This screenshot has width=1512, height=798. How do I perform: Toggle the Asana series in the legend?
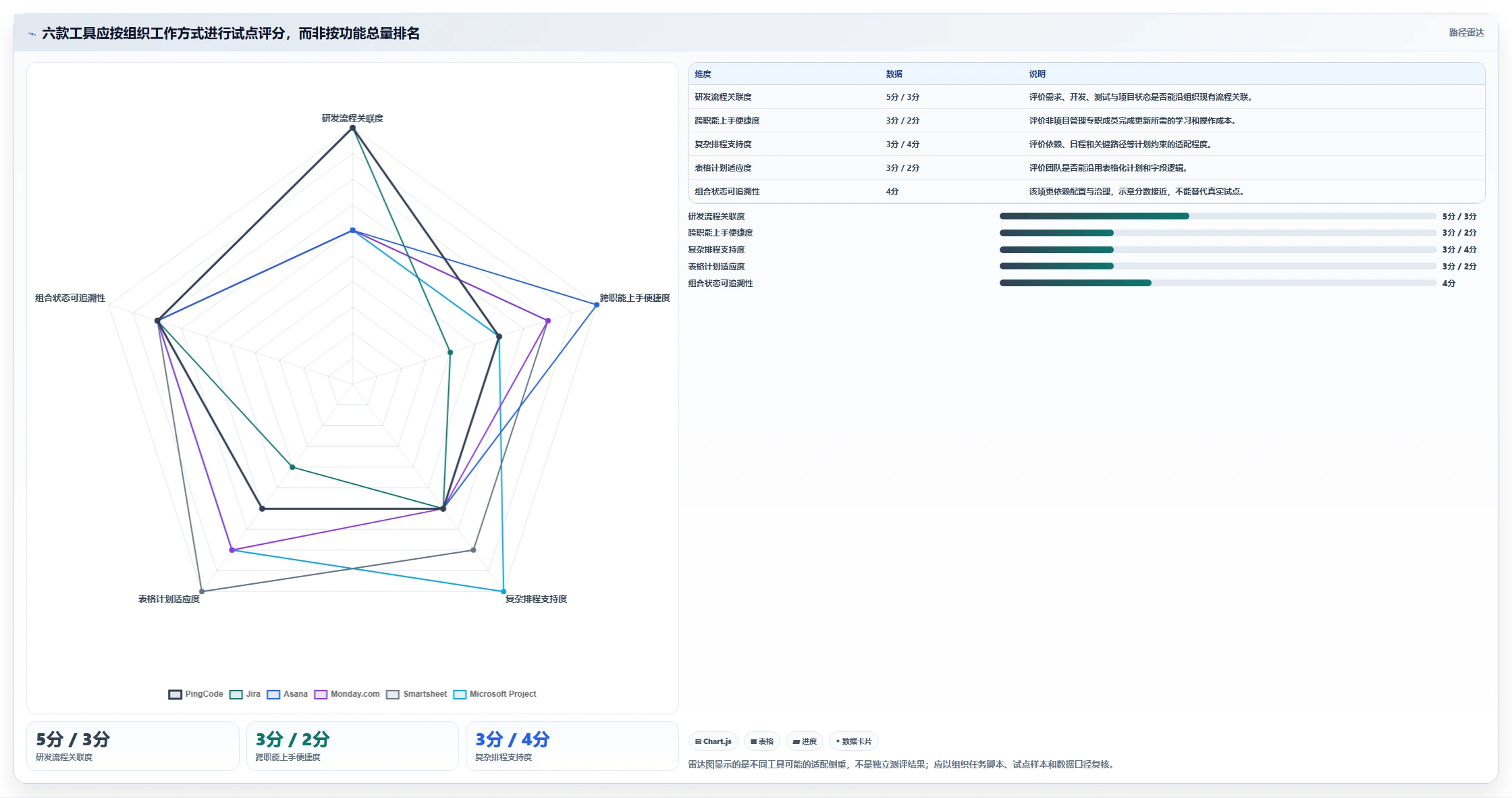287,694
